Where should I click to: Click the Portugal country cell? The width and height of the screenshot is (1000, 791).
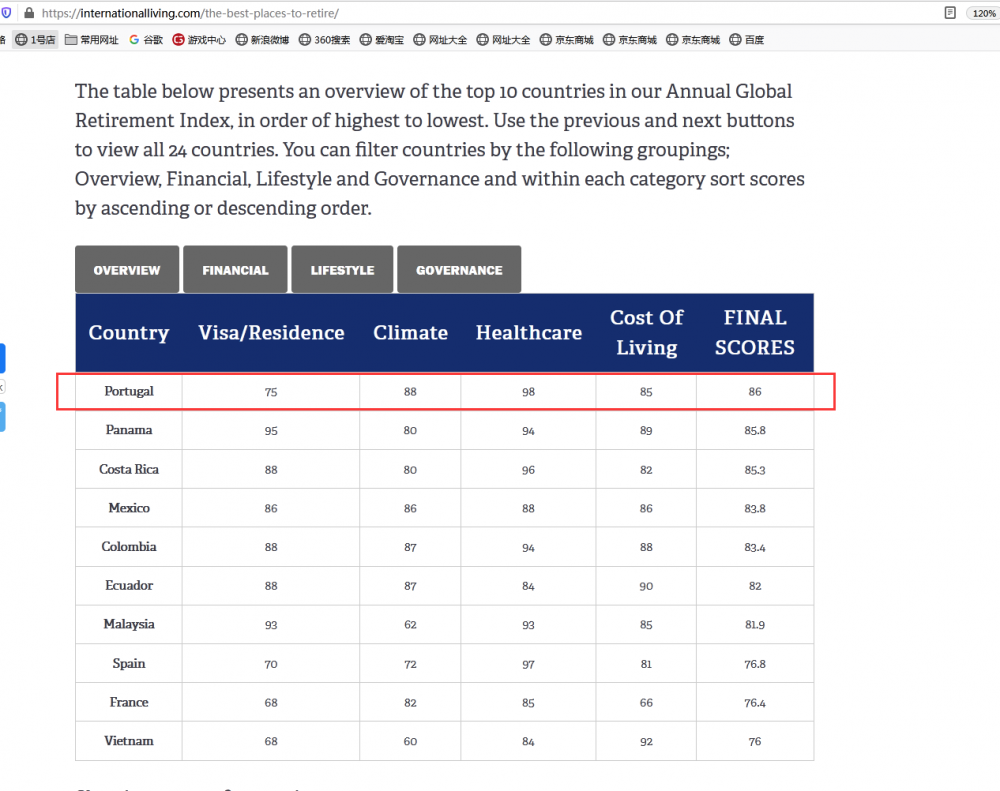129,391
